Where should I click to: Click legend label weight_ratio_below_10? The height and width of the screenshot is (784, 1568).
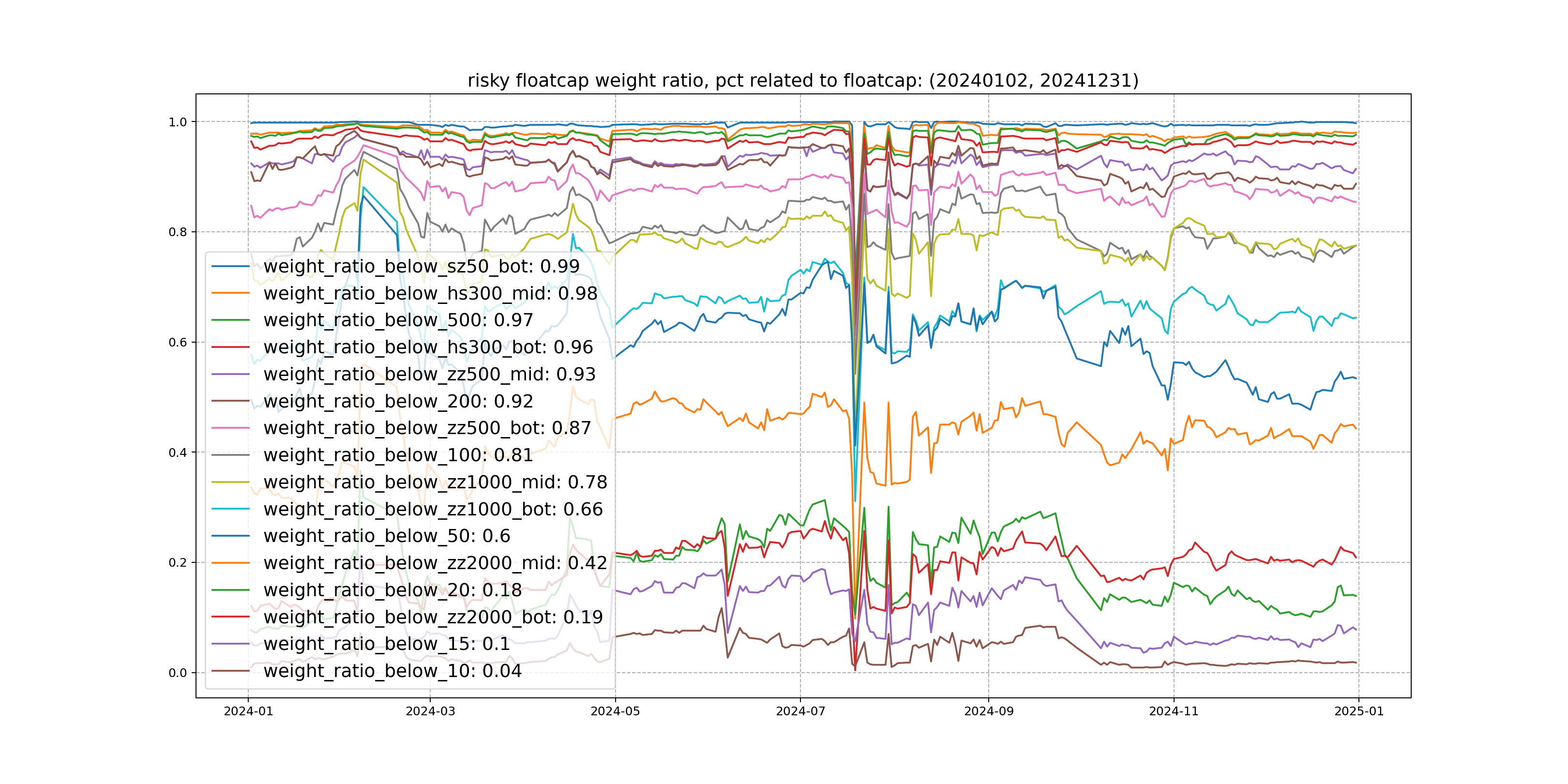point(392,671)
